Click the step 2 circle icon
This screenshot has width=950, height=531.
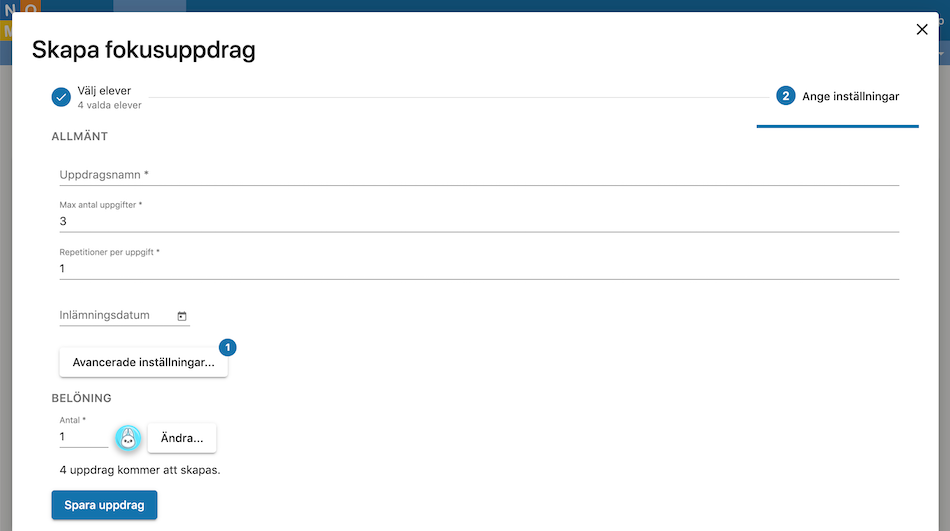click(785, 96)
